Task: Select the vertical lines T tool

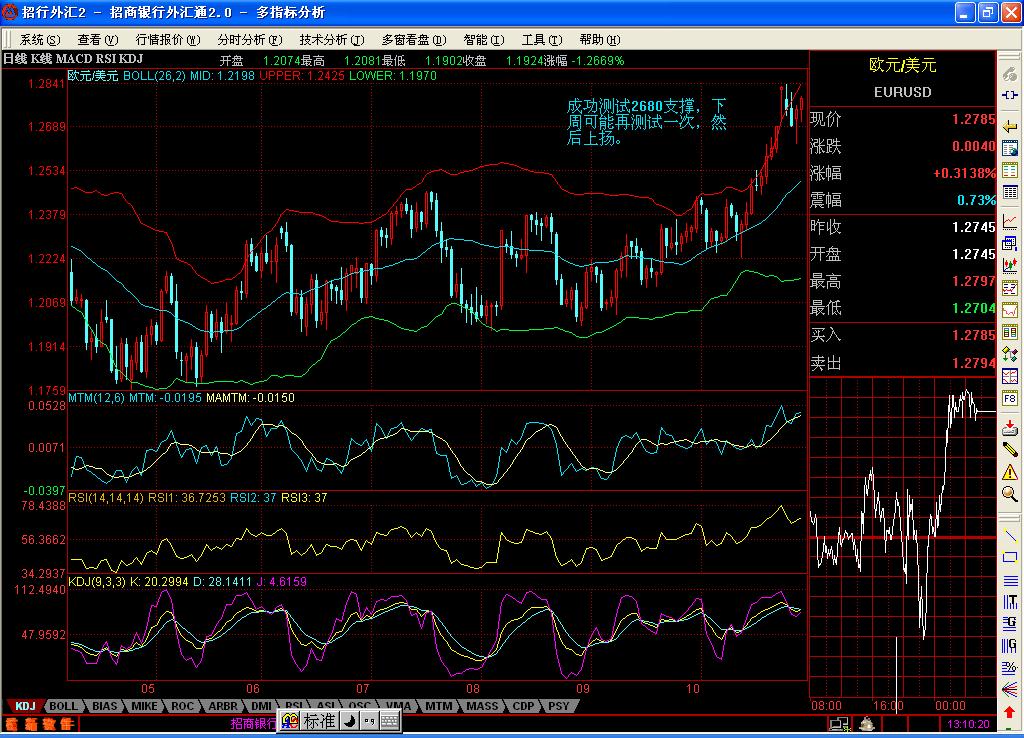Action: [x=1010, y=602]
